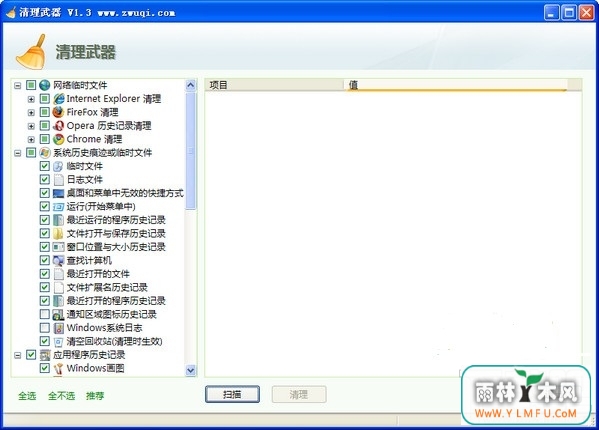Image resolution: width=599 pixels, height=430 pixels.
Task: Click the 值 column header
Action: pyautogui.click(x=455, y=85)
